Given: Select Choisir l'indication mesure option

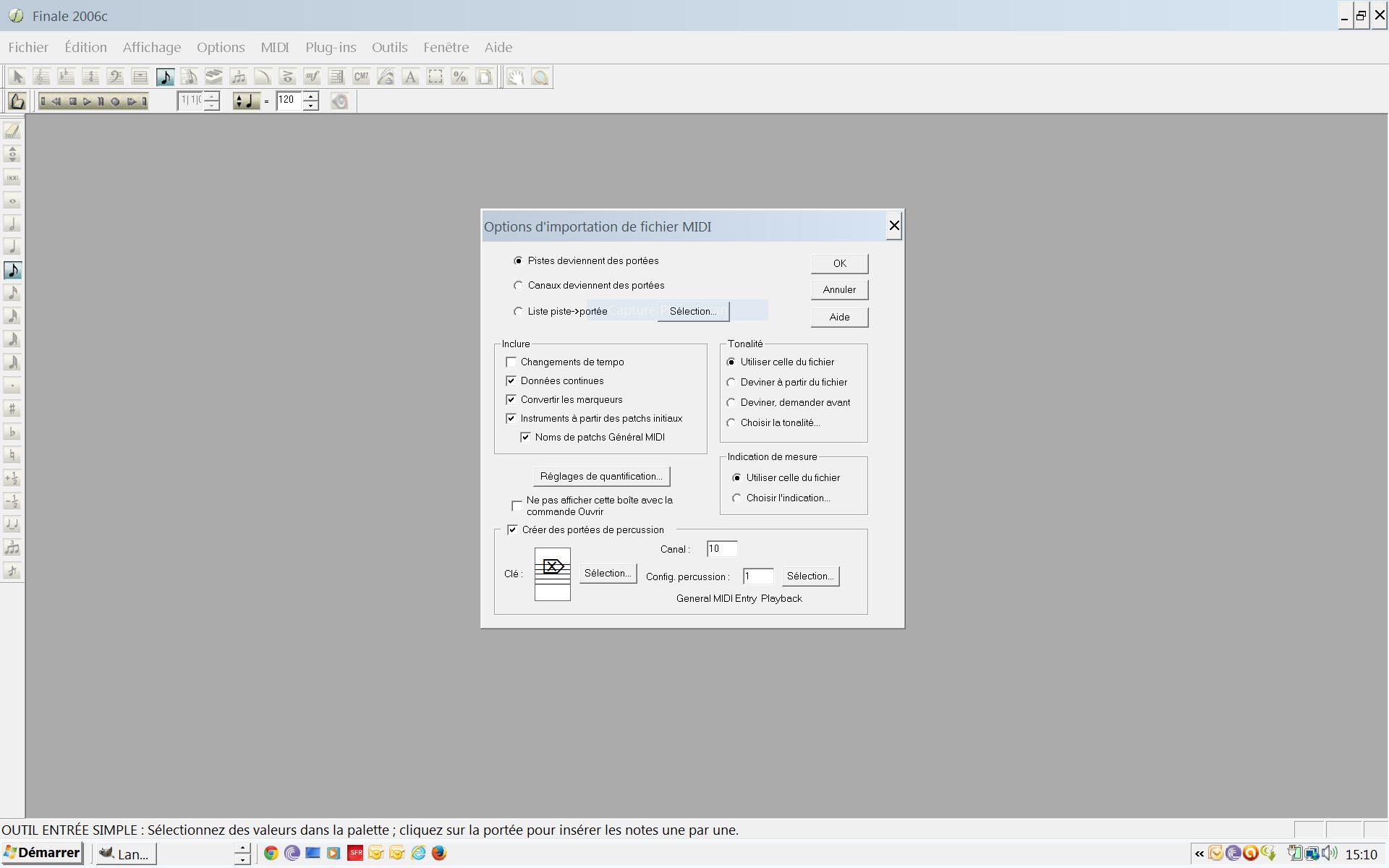Looking at the screenshot, I should pyautogui.click(x=737, y=497).
